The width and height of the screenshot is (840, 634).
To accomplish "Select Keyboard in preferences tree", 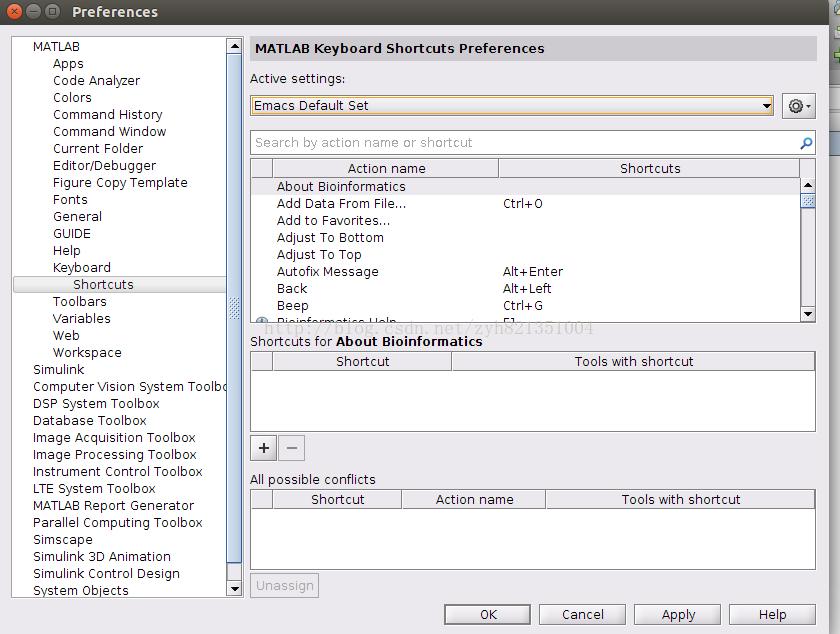I will [x=82, y=267].
